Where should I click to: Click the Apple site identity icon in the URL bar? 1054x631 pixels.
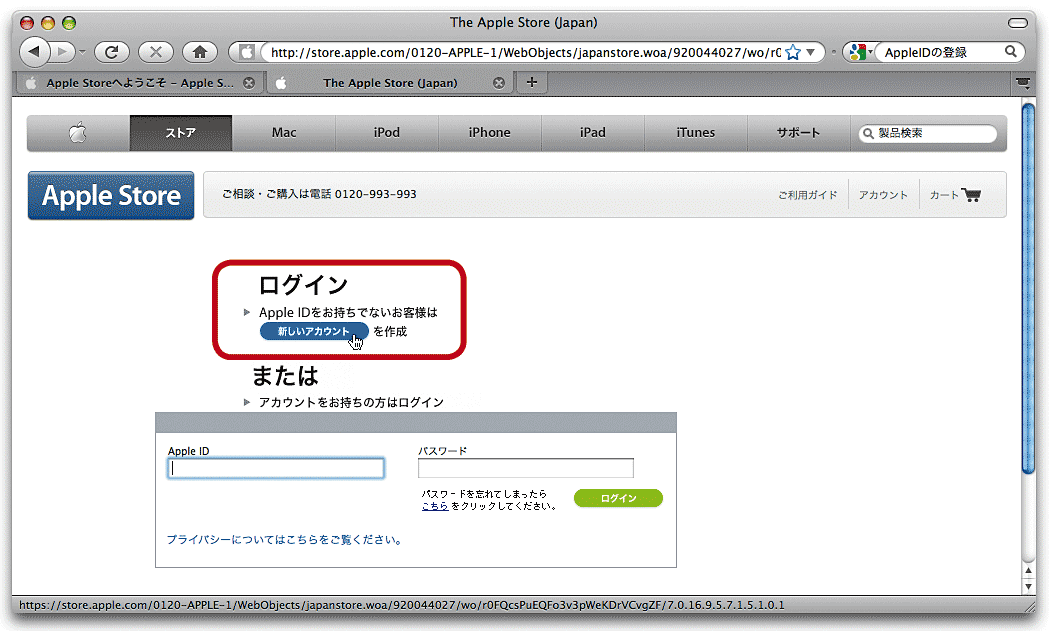click(x=247, y=52)
